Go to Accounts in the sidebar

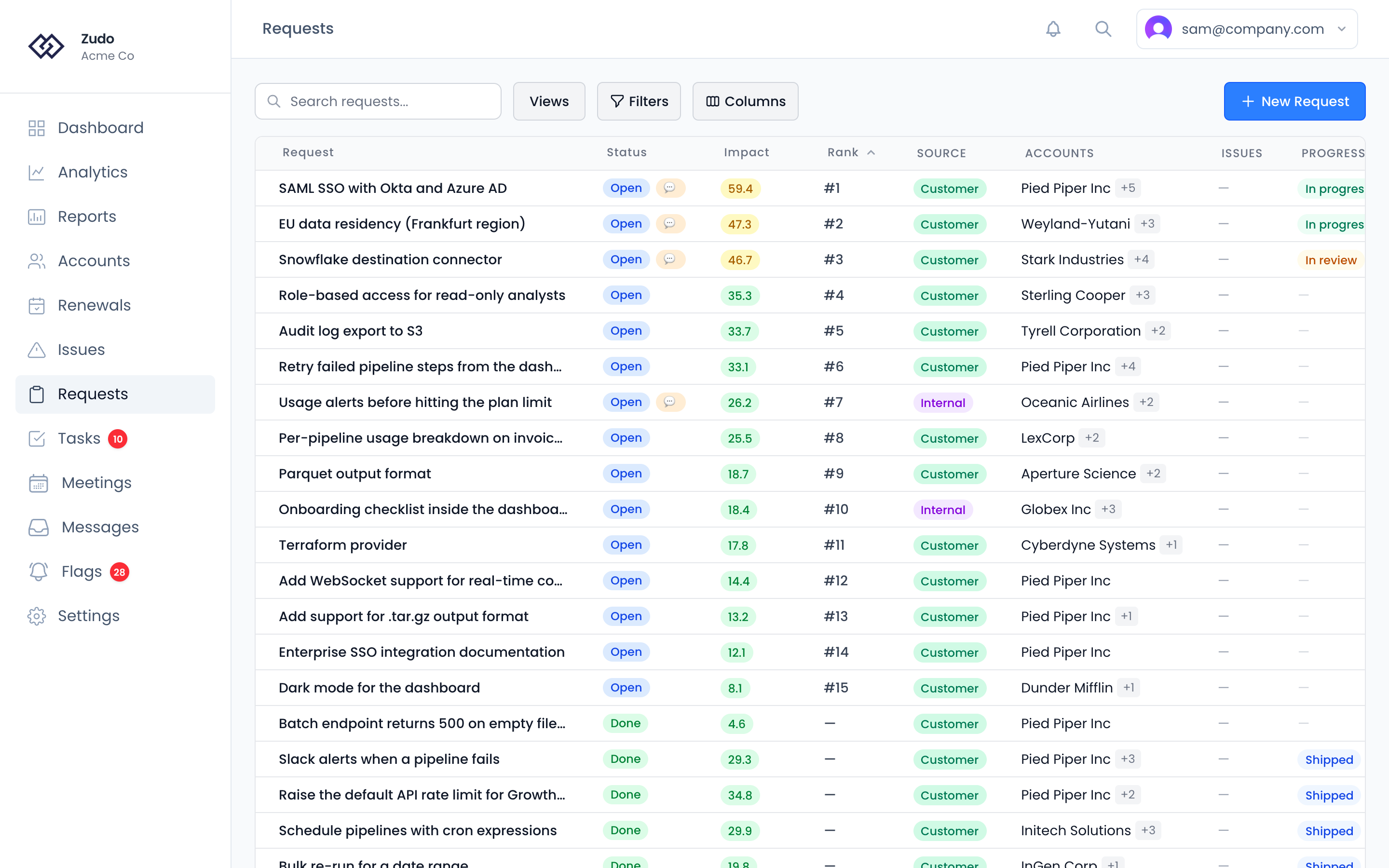115,261
